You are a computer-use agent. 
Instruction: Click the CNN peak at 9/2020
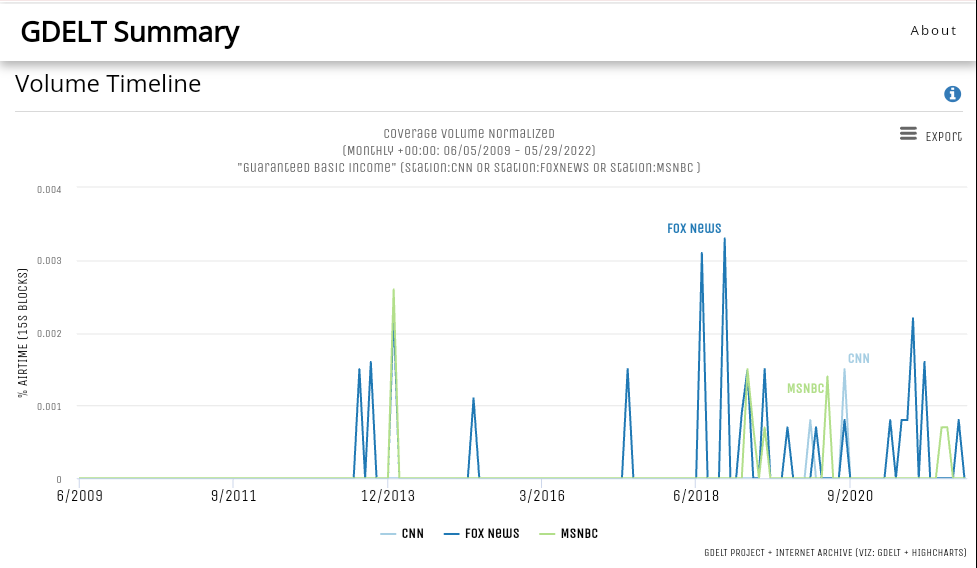[844, 370]
